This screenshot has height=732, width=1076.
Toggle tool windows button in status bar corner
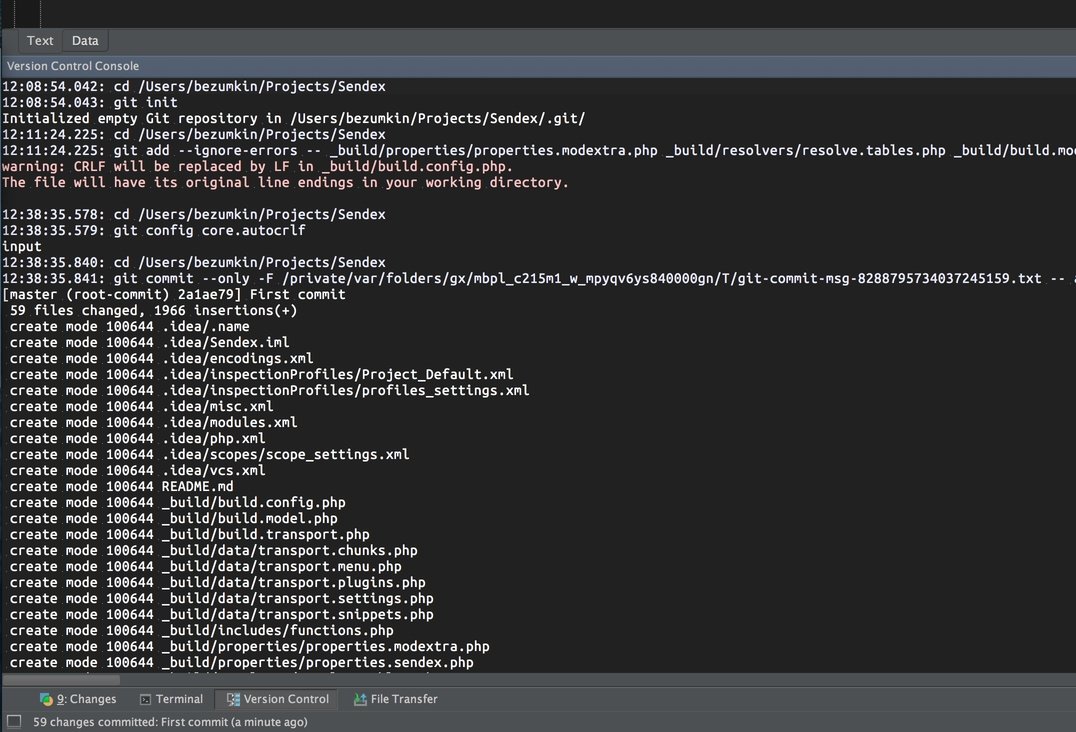click(x=13, y=721)
